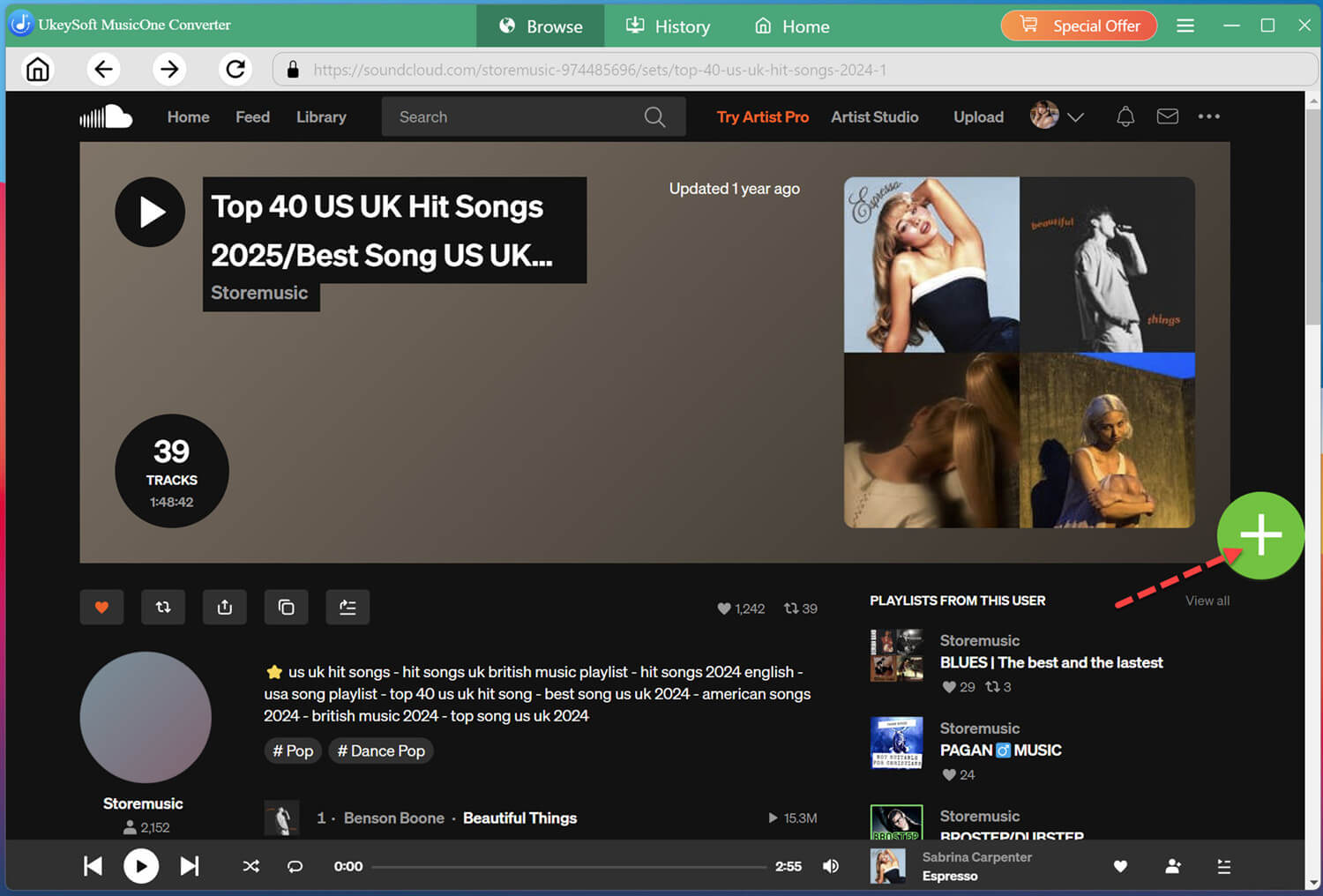1323x896 pixels.
Task: Open BLUES | The best and the lastest playlist
Action: [x=1051, y=662]
